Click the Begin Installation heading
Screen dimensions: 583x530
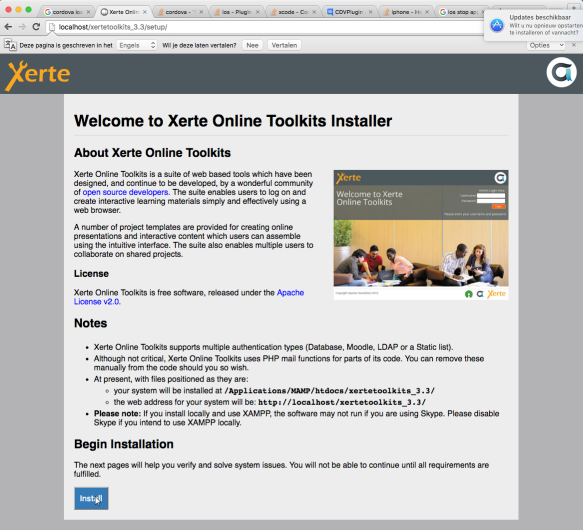coord(124,444)
